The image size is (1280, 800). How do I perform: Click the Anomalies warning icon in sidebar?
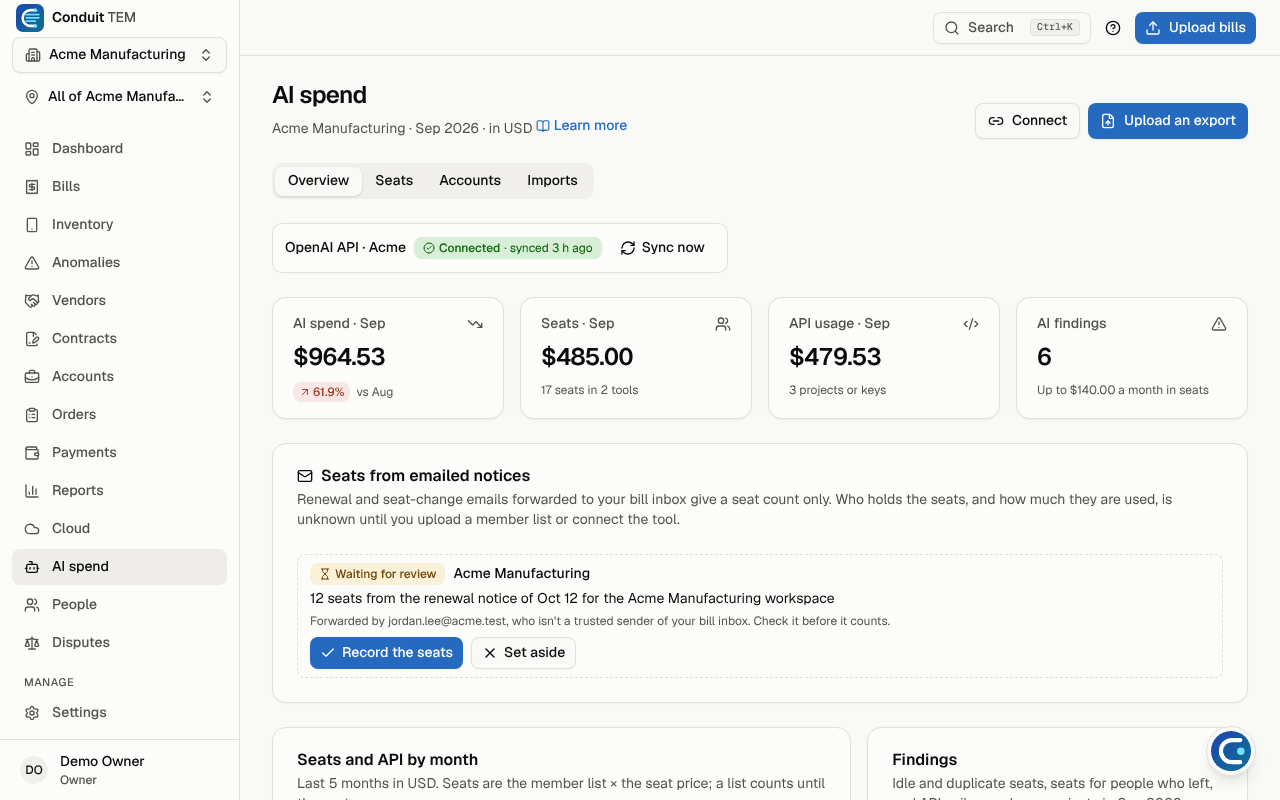[32, 262]
